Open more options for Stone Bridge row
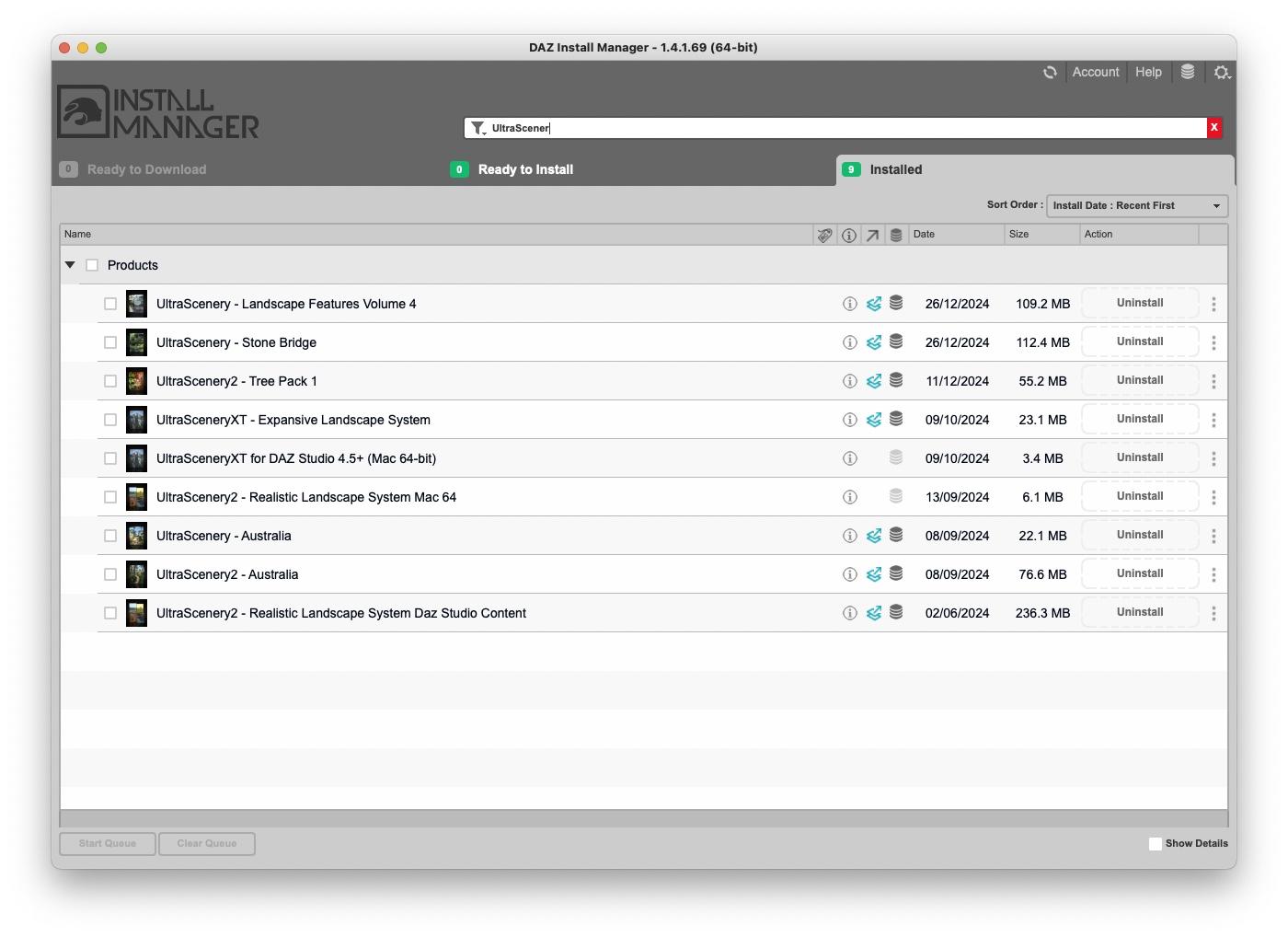The width and height of the screenshot is (1288, 937). tap(1213, 342)
